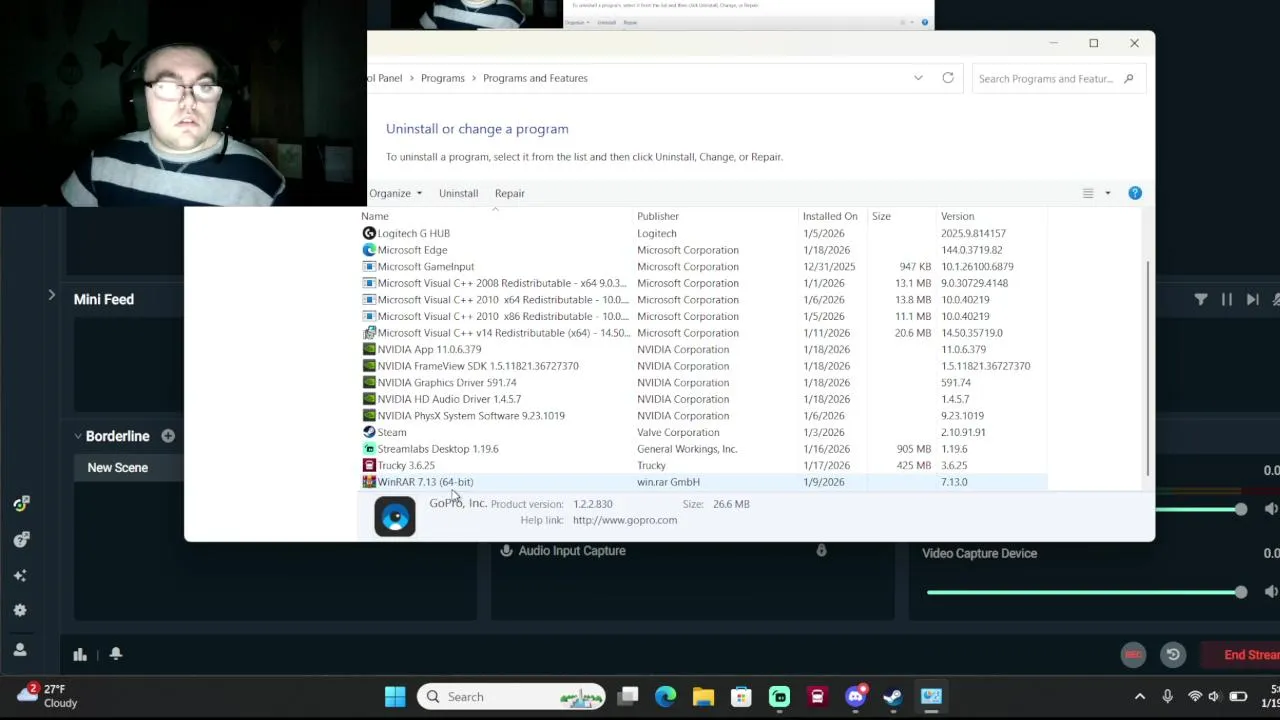This screenshot has width=1280, height=720.
Task: Mute the upper audio source speaker icon
Action: click(1271, 509)
